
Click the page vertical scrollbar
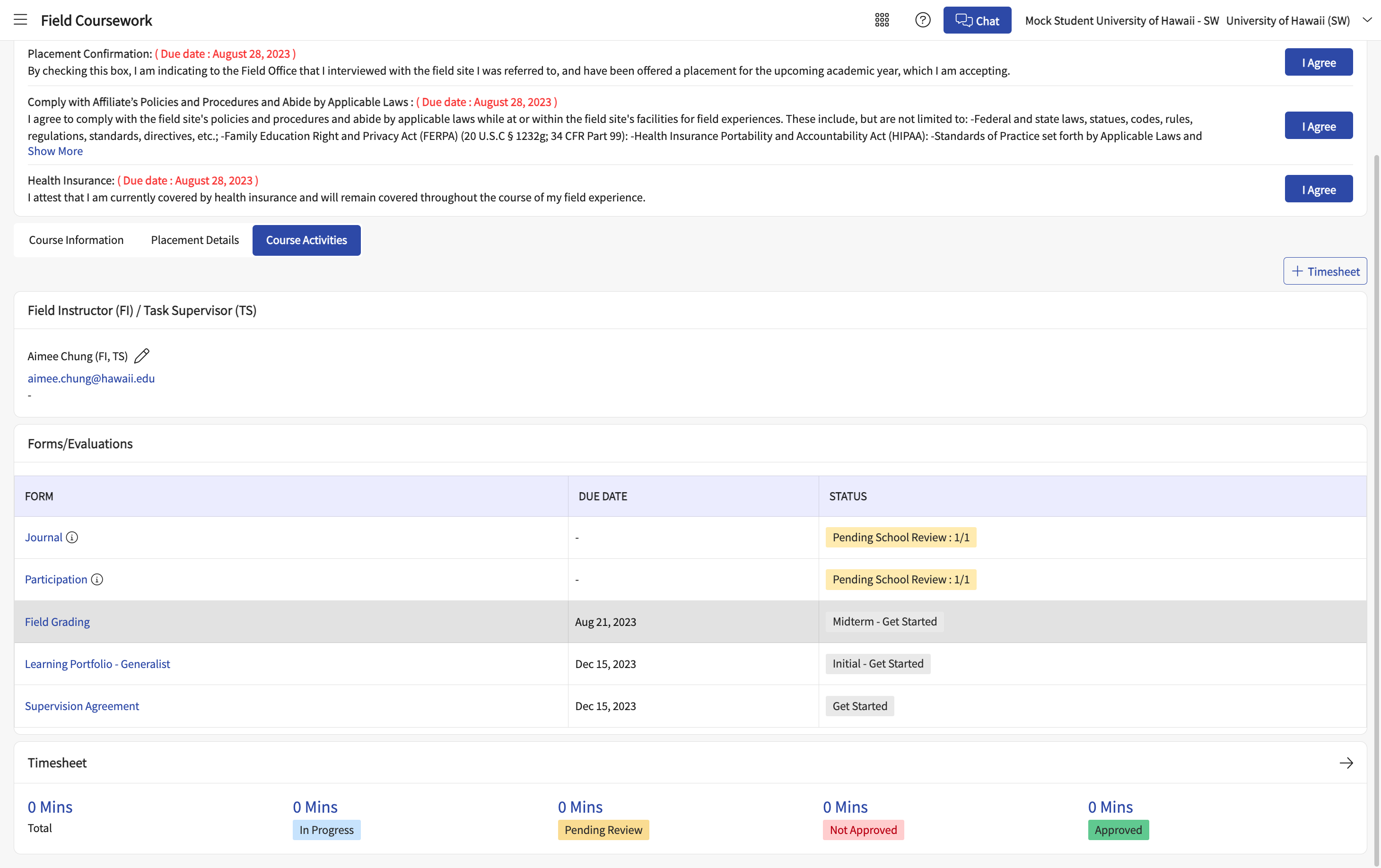pos(1376,510)
